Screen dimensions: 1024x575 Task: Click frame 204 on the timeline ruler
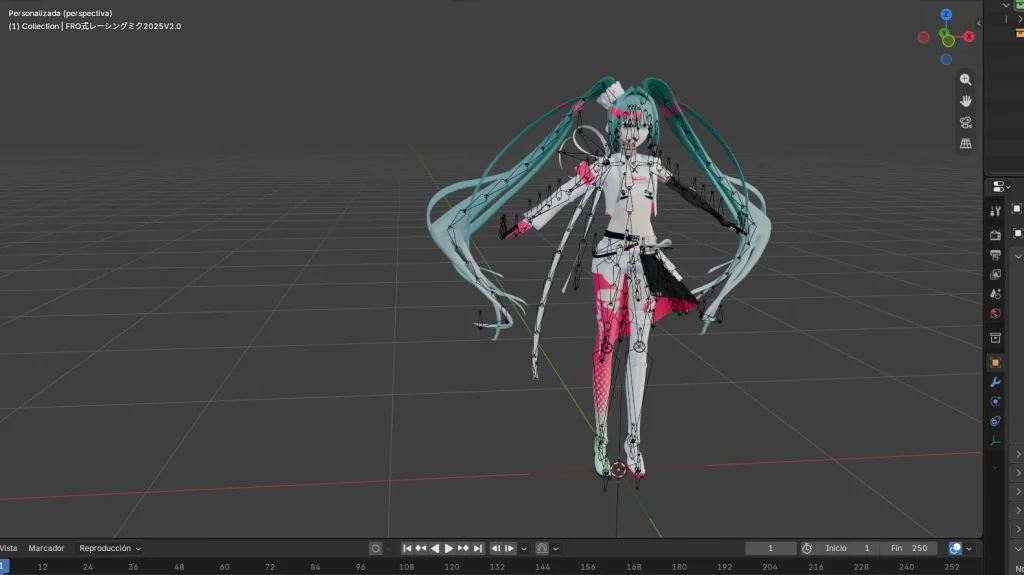click(770, 567)
